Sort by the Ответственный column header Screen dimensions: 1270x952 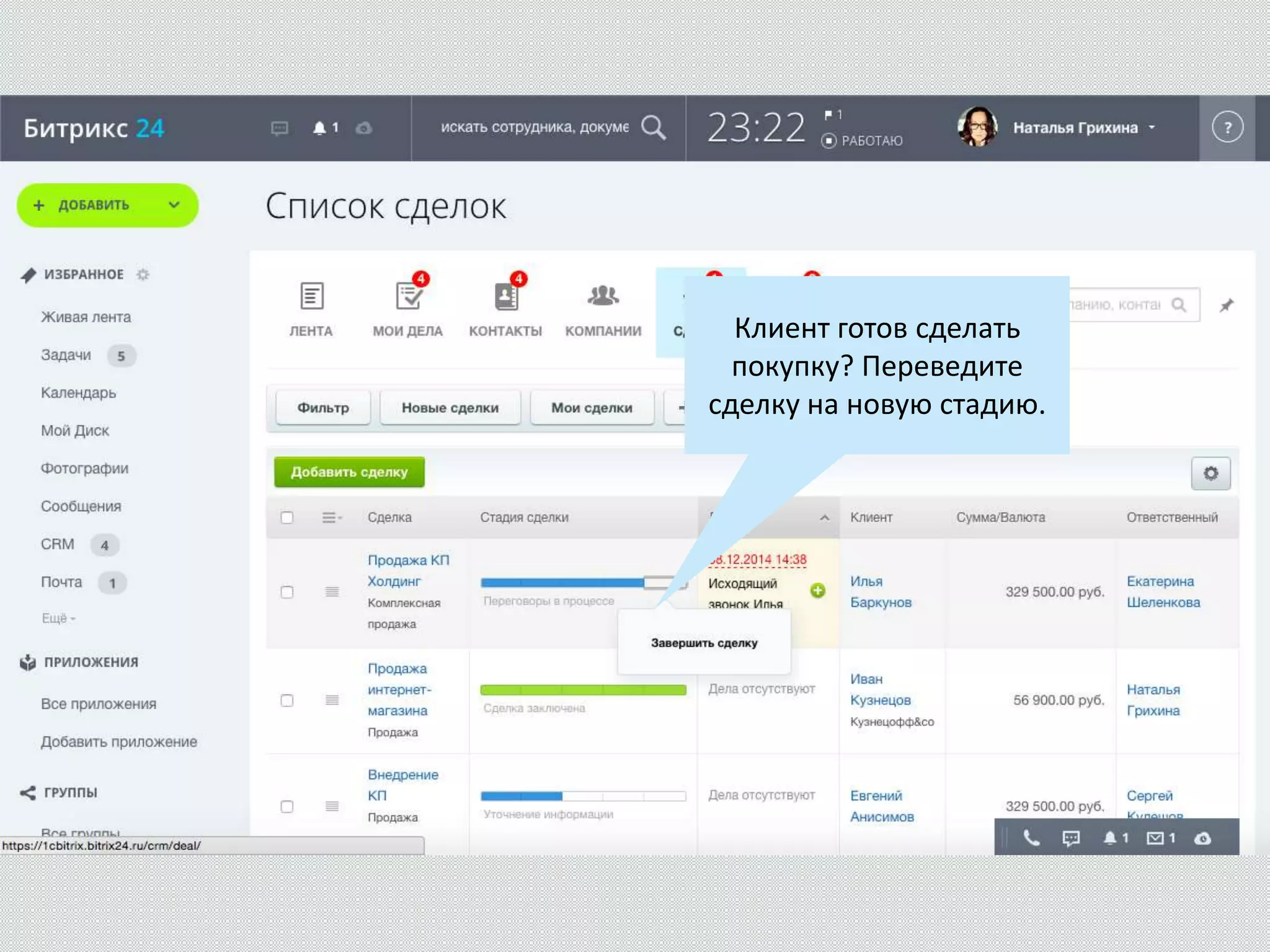[1172, 518]
